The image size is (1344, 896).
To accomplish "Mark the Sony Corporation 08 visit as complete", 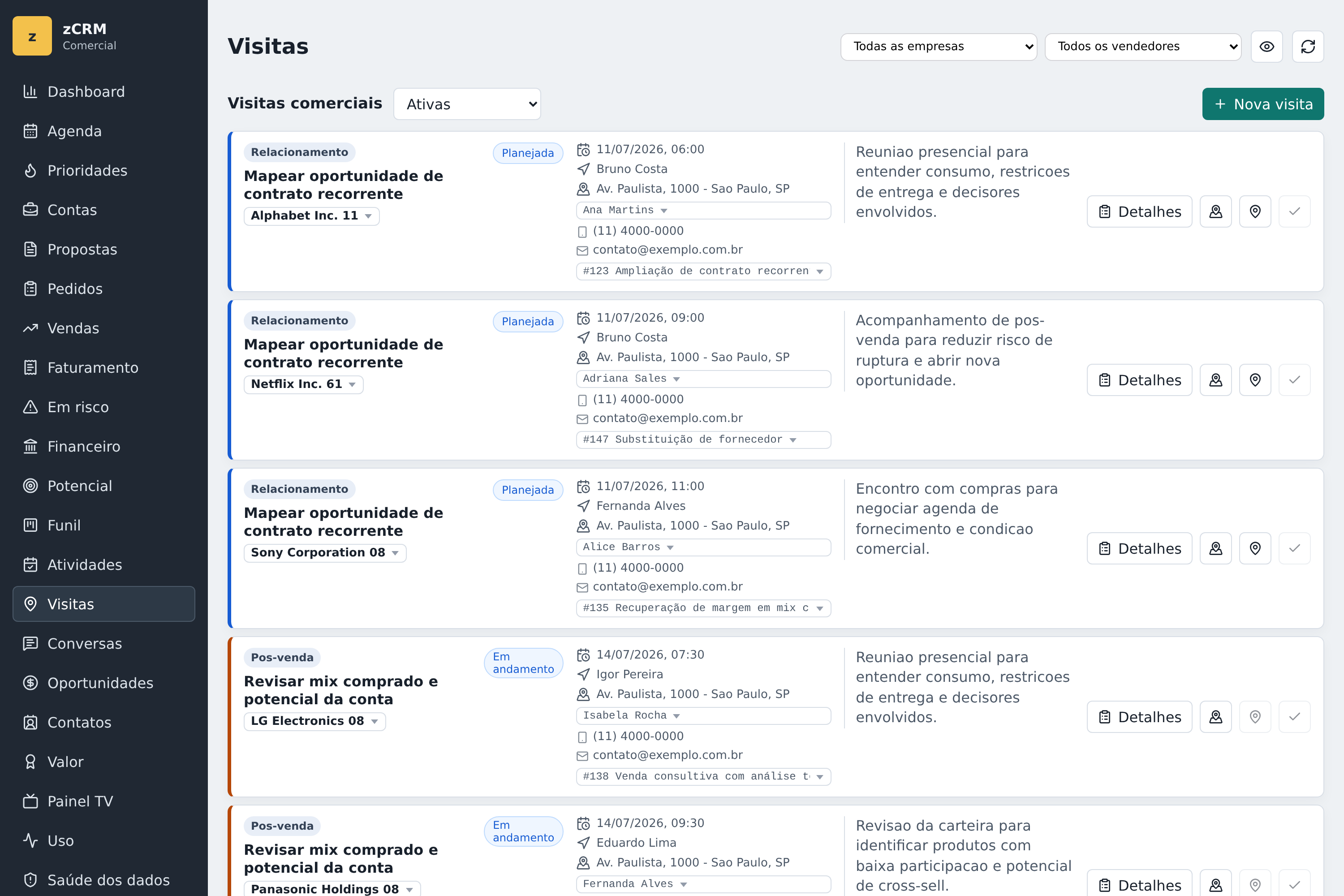I will (1294, 548).
